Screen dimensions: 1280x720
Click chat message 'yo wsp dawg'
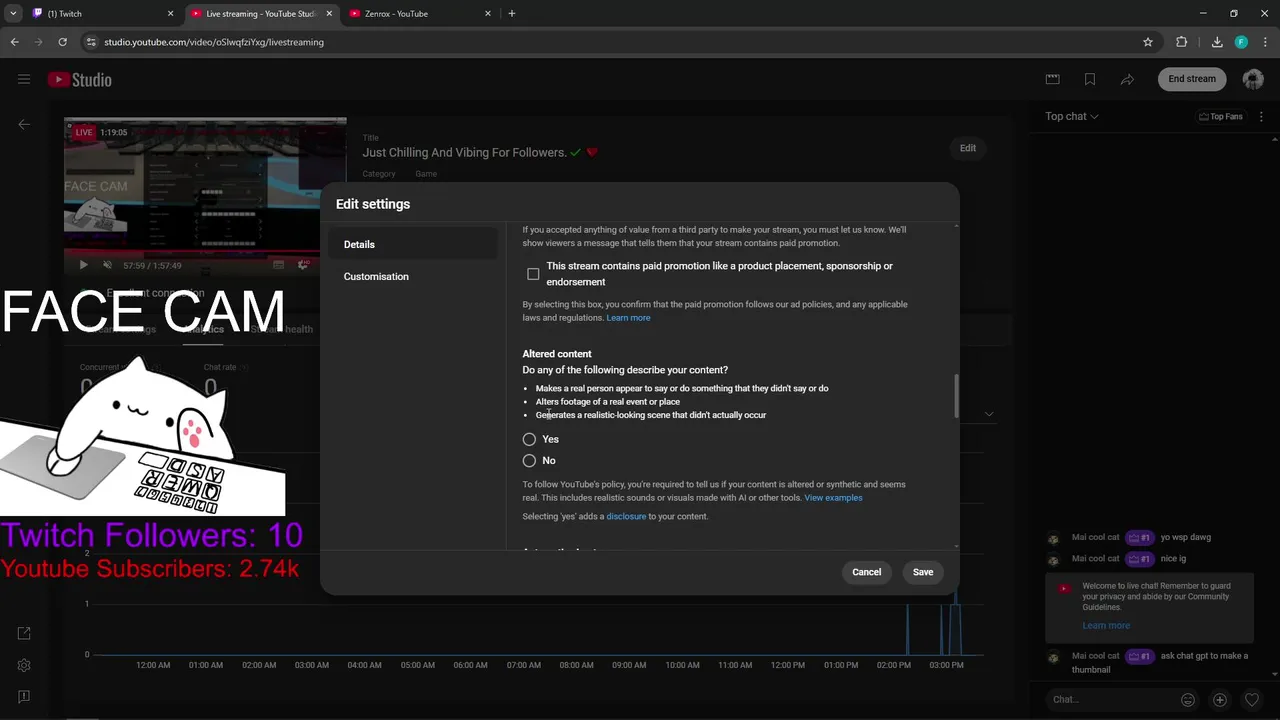pyautogui.click(x=1186, y=537)
